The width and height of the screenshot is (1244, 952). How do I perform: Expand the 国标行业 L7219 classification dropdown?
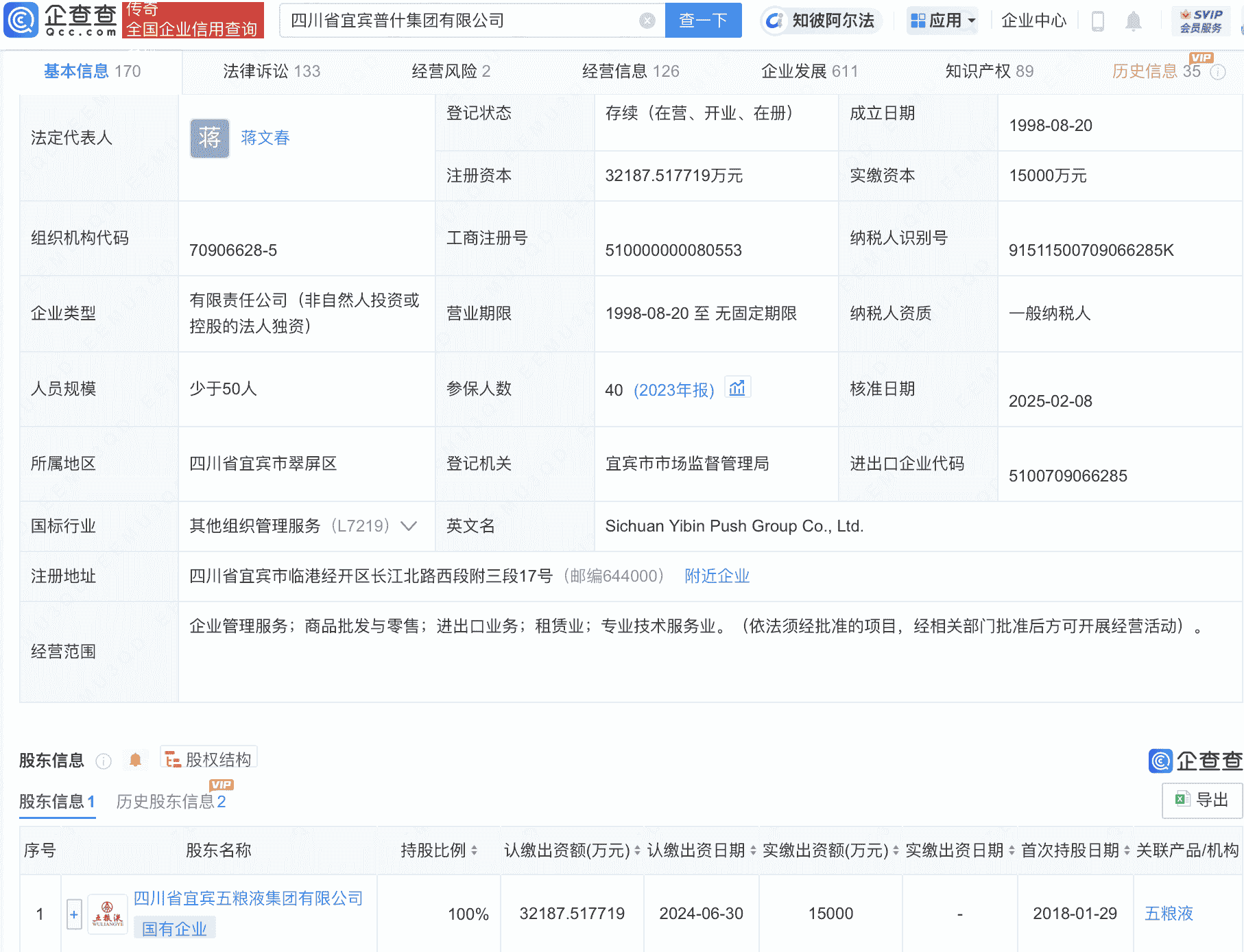(x=408, y=526)
